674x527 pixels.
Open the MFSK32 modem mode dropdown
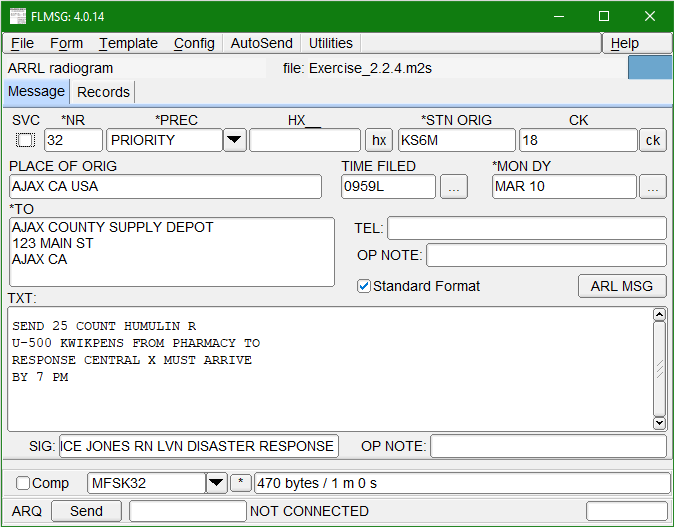(216, 484)
